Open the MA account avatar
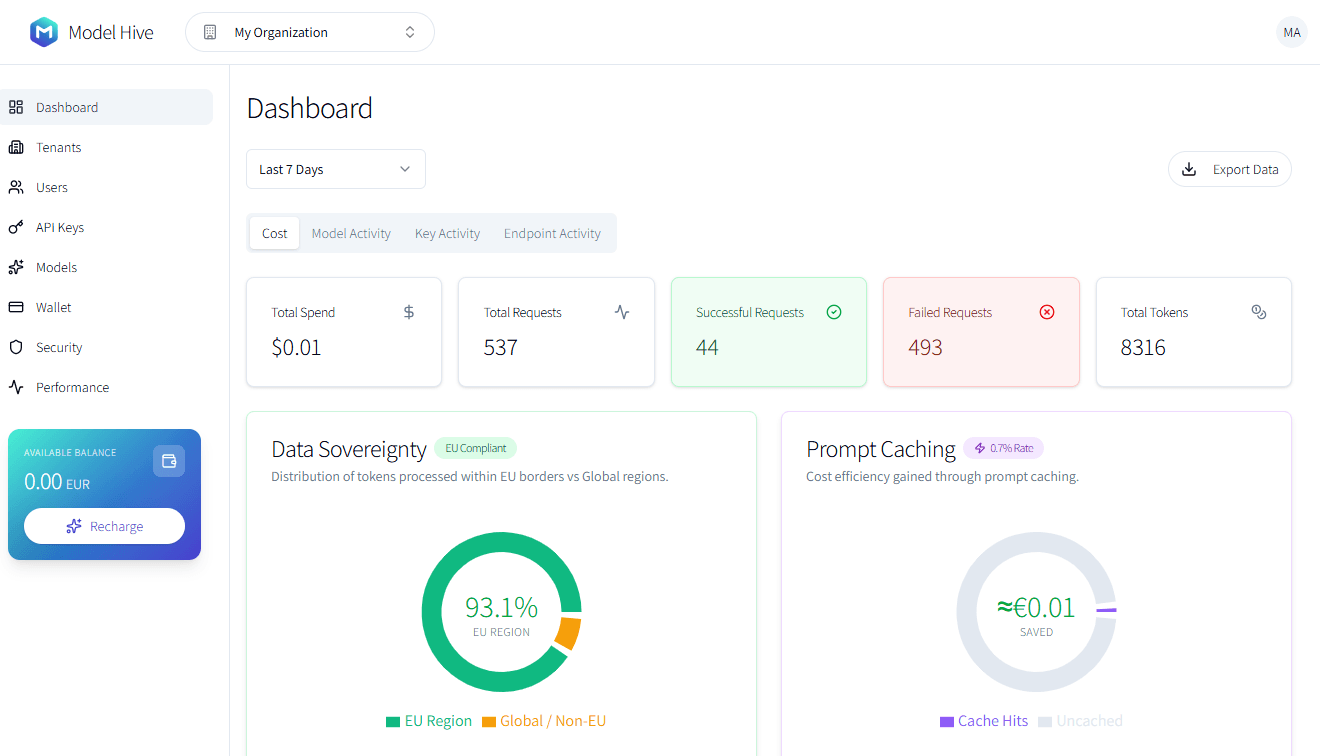The height and width of the screenshot is (756, 1320). point(1291,31)
